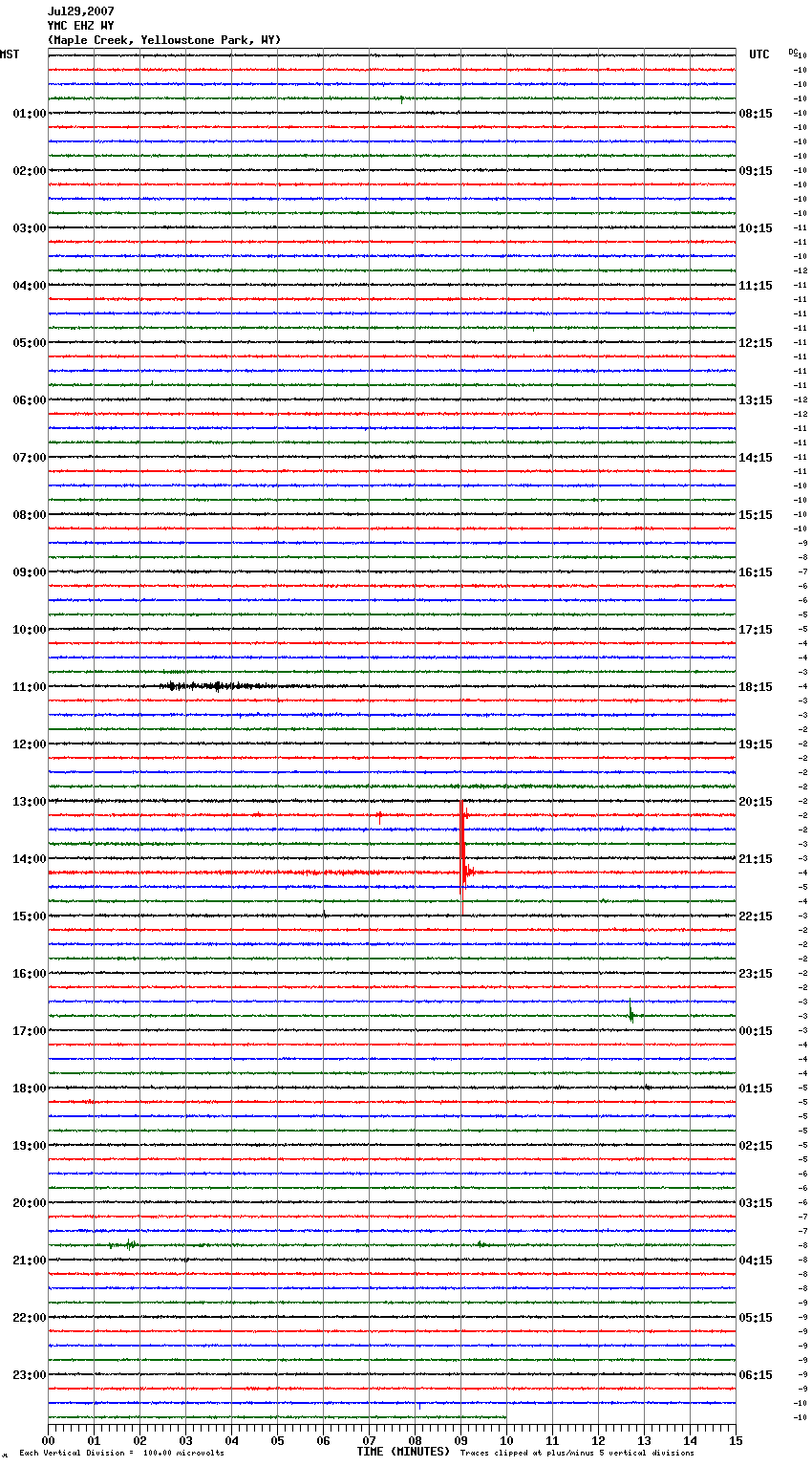
Task: Click the 18:15 UTC time label
Action: click(x=756, y=687)
